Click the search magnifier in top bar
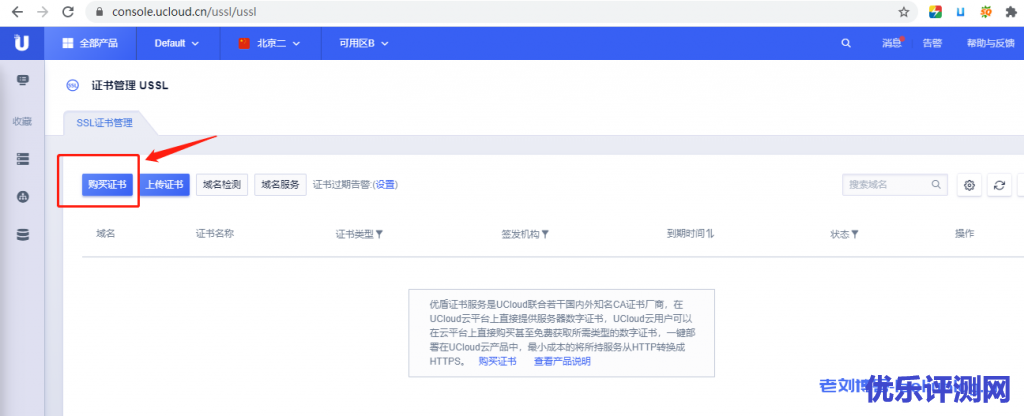This screenshot has height=416, width=1024. click(x=847, y=43)
